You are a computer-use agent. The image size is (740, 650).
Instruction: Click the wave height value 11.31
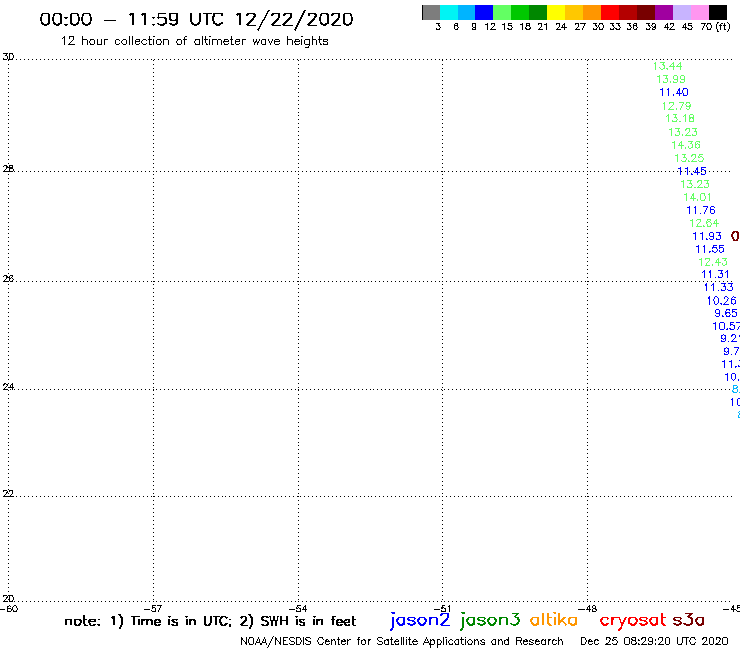click(x=715, y=274)
